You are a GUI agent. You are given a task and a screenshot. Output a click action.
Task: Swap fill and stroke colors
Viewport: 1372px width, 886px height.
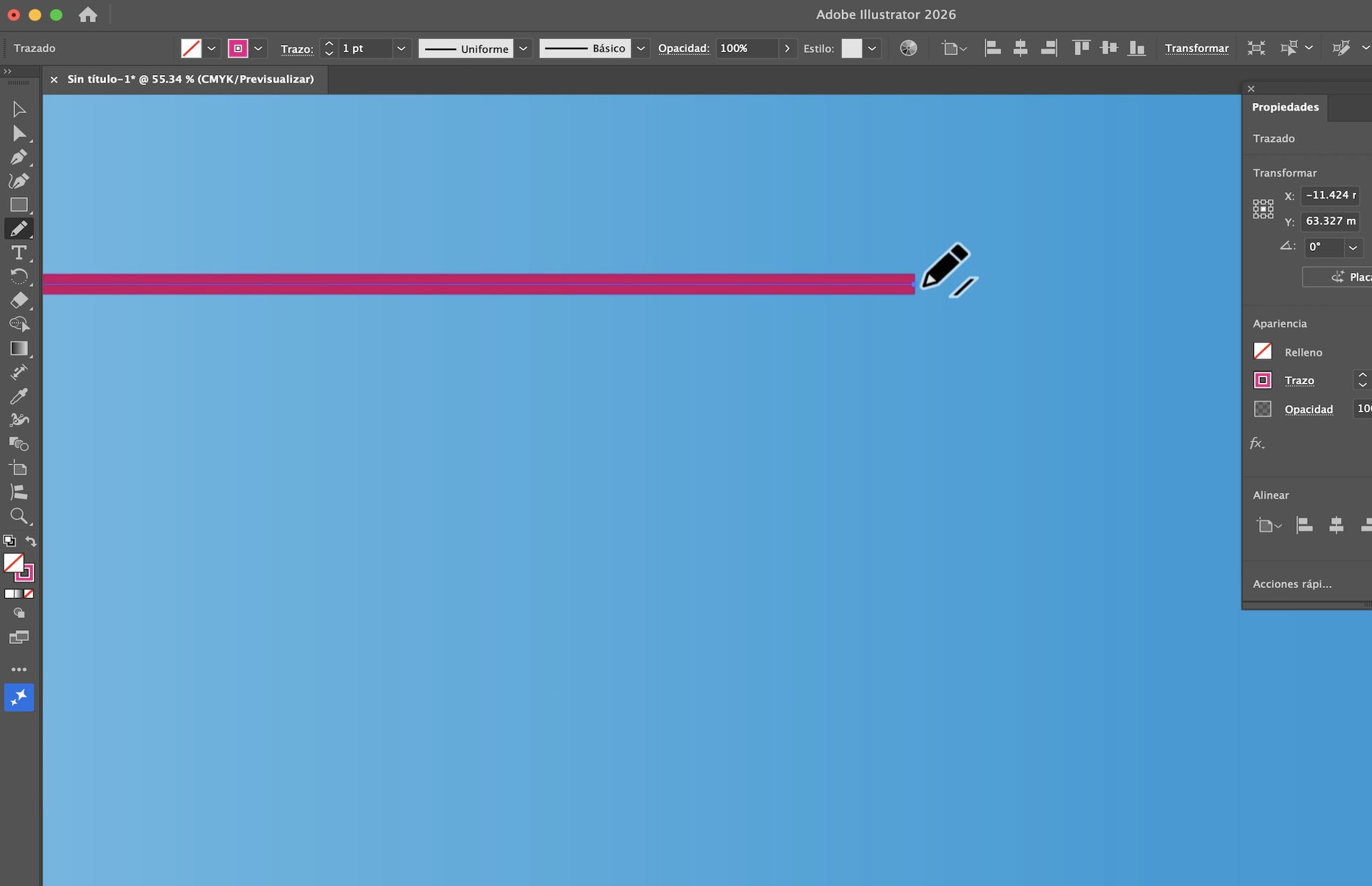pyautogui.click(x=31, y=542)
